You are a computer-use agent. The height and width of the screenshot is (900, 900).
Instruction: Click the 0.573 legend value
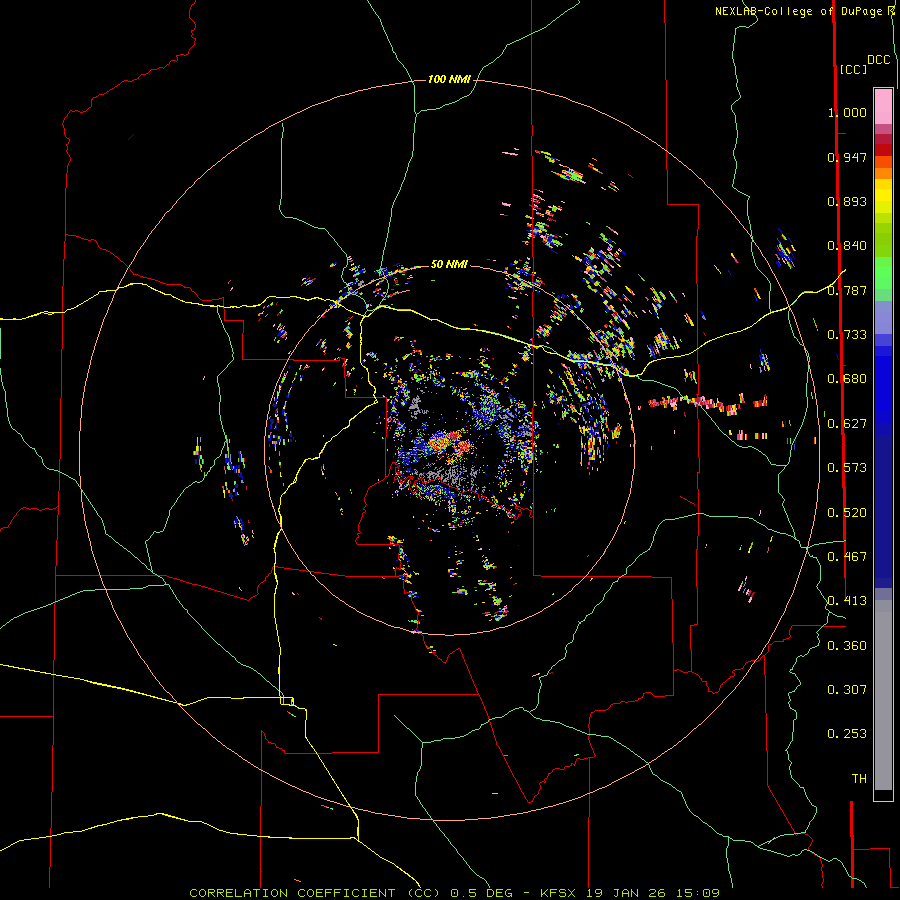point(847,468)
